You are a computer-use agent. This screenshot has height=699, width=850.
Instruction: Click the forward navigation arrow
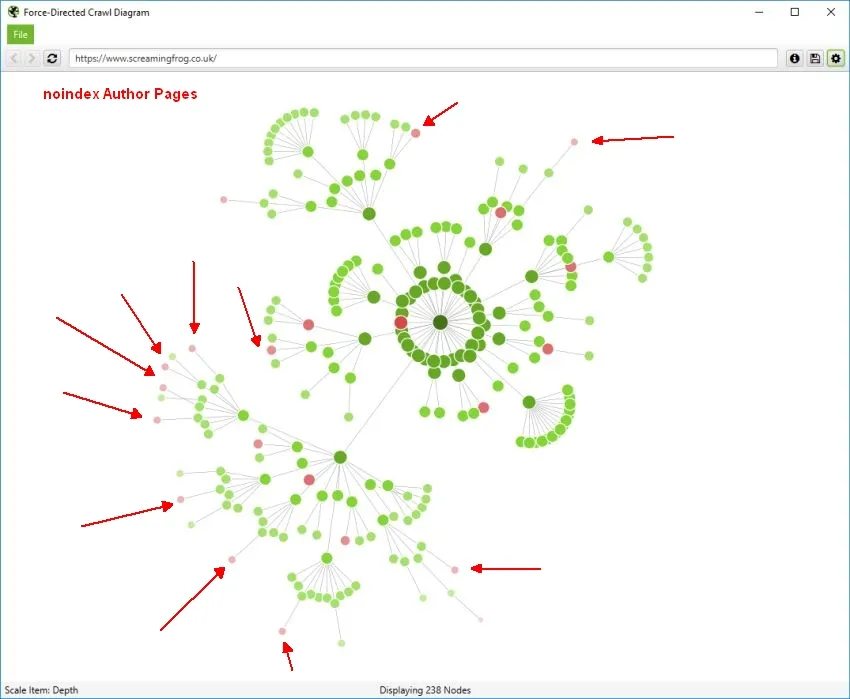pyautogui.click(x=32, y=58)
